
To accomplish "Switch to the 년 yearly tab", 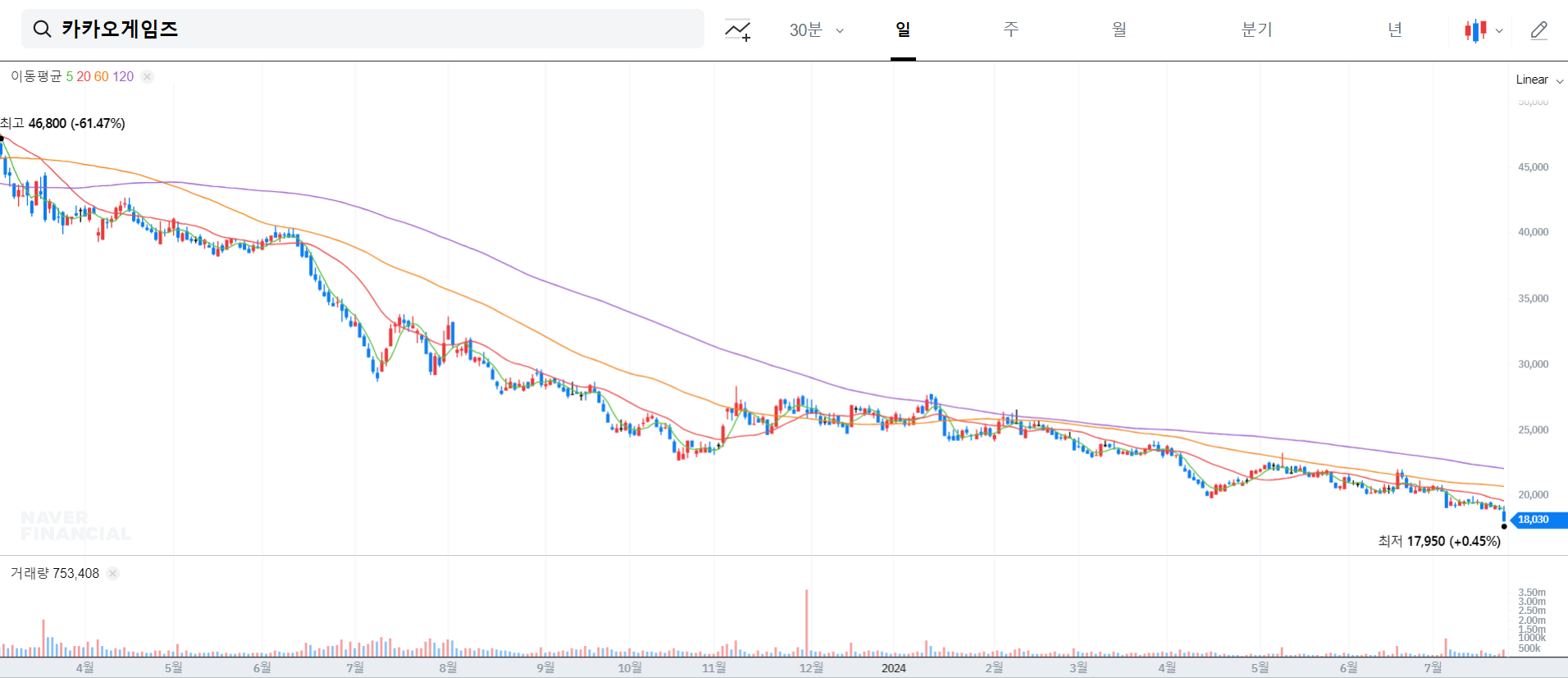I will pyautogui.click(x=1394, y=30).
